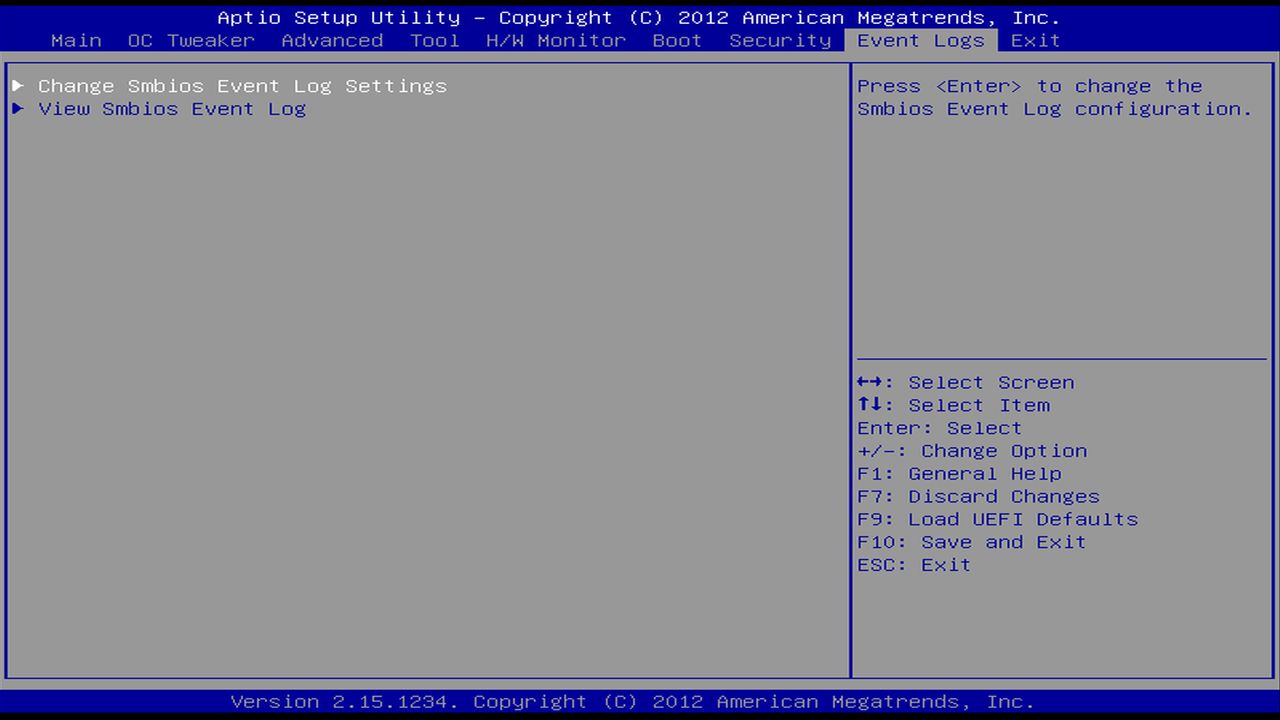
Task: Click the 'Press <Enter> to change' help description
Action: (x=1055, y=98)
